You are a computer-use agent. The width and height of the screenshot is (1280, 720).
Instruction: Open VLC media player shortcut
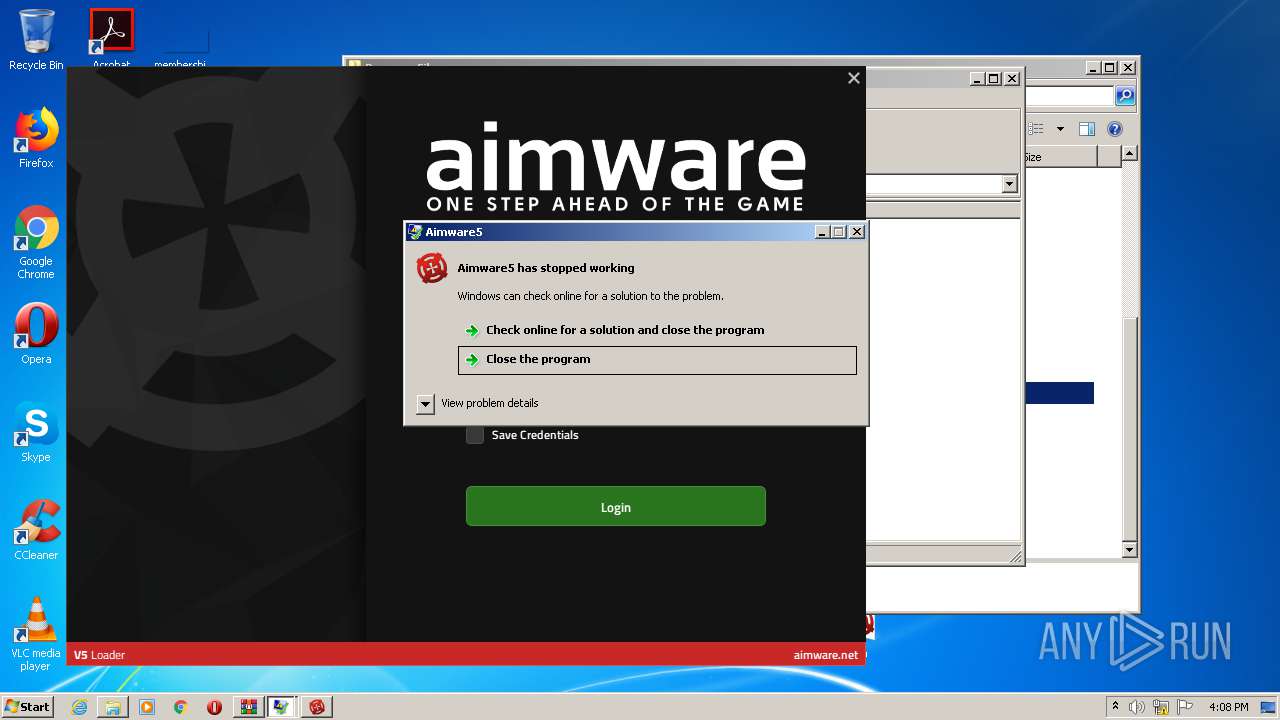click(36, 634)
